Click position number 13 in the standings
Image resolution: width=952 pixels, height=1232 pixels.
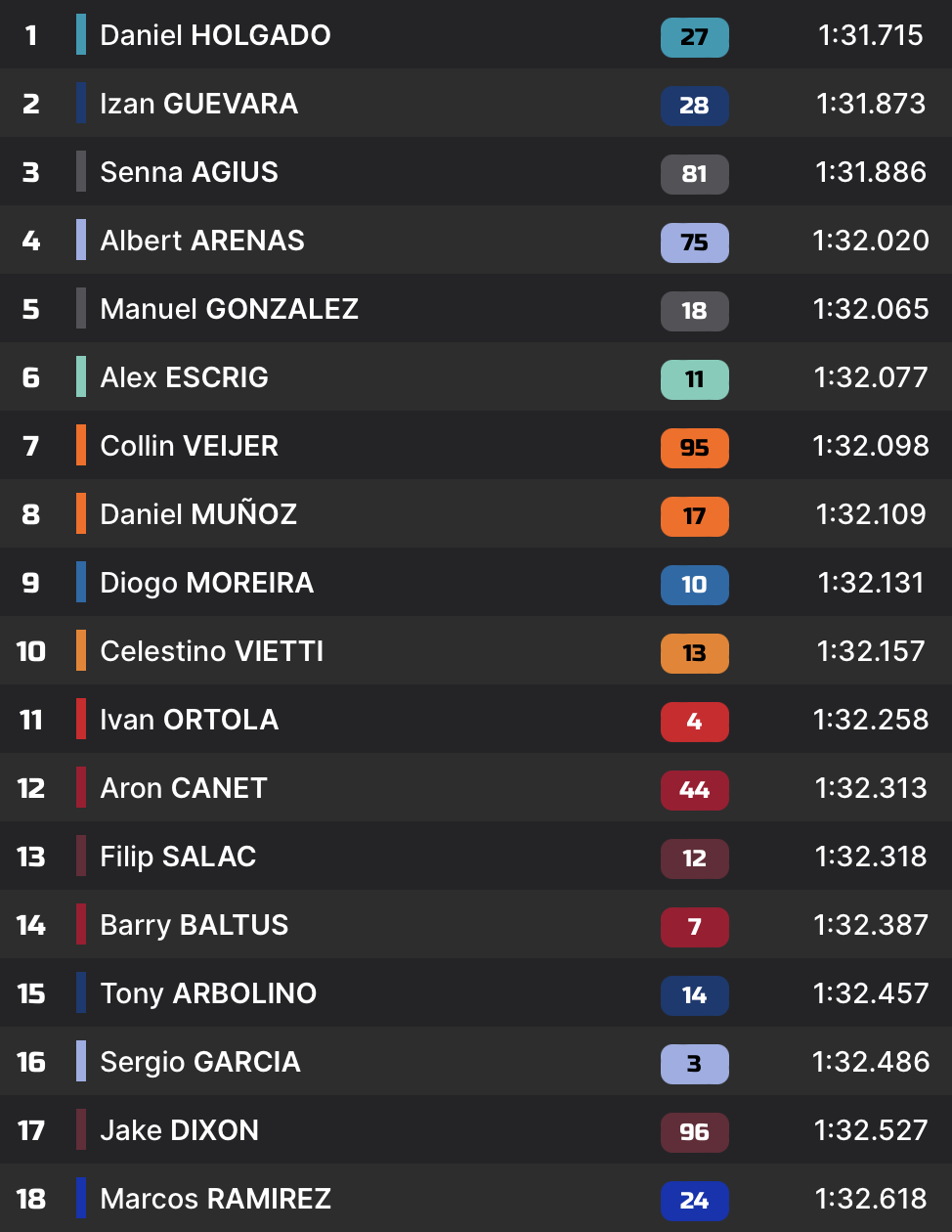click(31, 857)
